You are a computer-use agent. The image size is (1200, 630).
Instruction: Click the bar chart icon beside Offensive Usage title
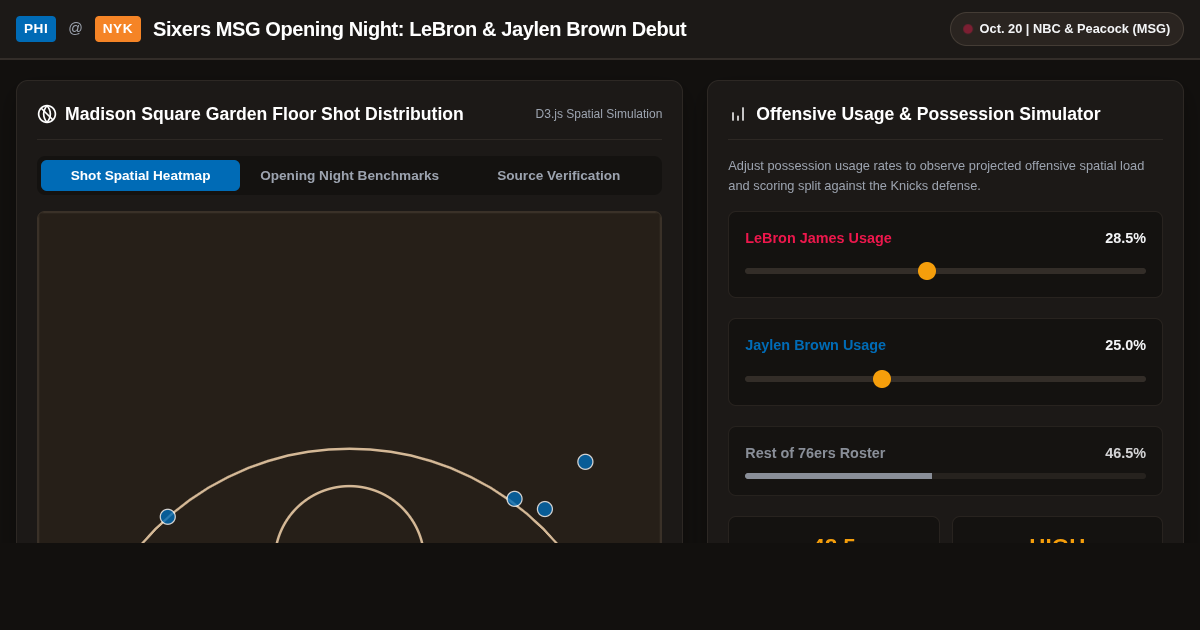pos(738,114)
